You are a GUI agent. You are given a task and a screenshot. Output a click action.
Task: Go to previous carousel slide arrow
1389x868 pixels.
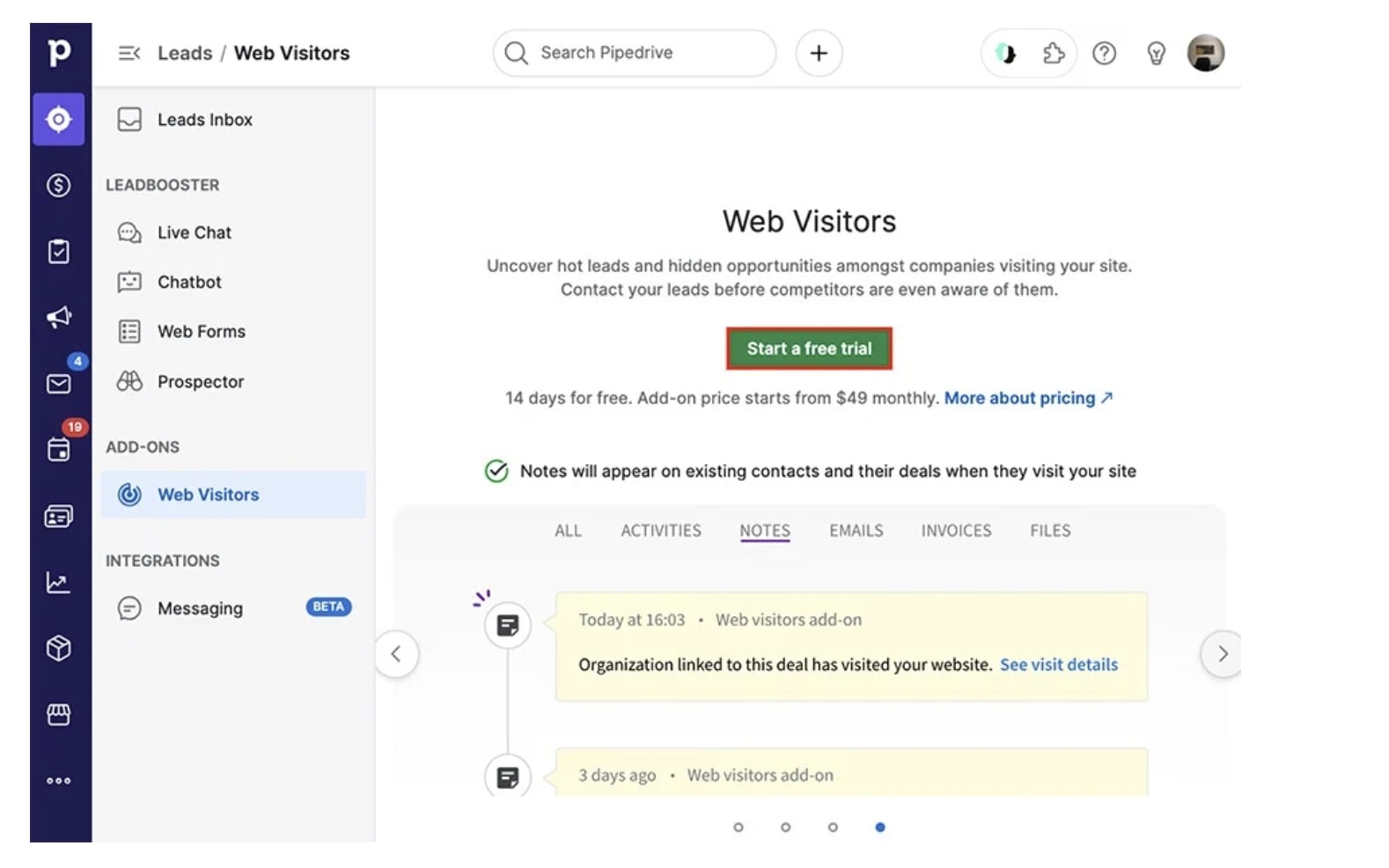pos(396,654)
